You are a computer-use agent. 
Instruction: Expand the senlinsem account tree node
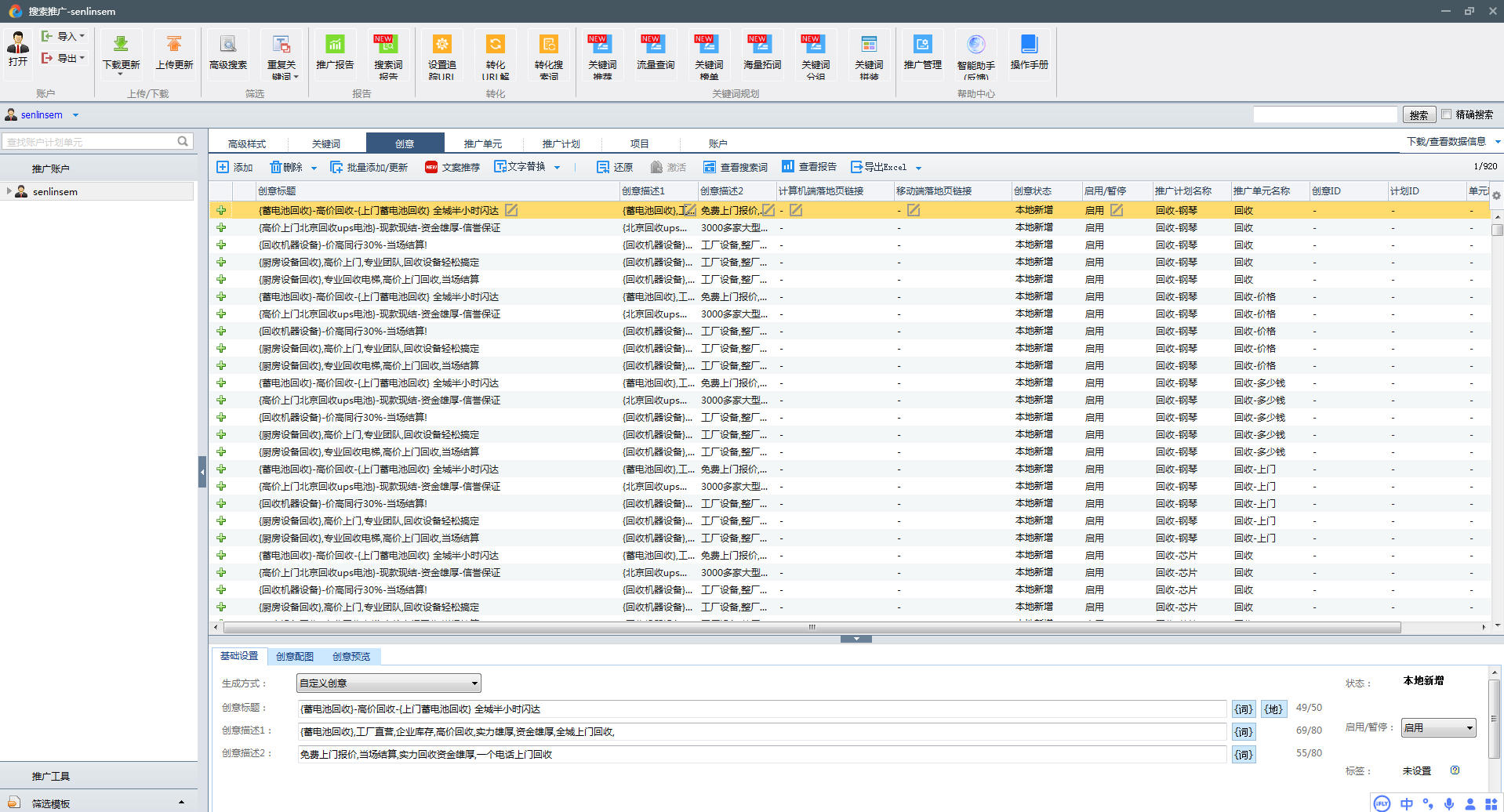point(9,191)
